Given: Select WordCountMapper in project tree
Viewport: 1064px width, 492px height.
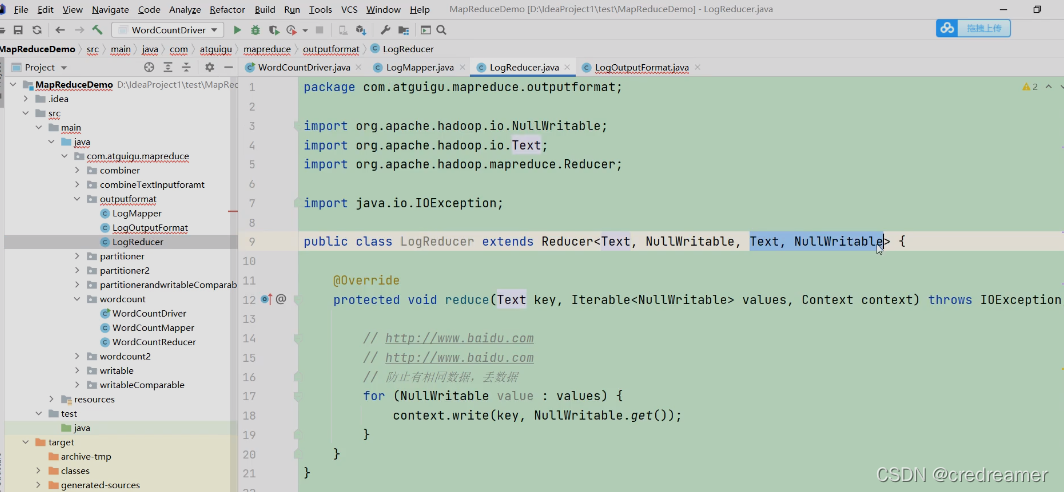Looking at the screenshot, I should point(153,328).
